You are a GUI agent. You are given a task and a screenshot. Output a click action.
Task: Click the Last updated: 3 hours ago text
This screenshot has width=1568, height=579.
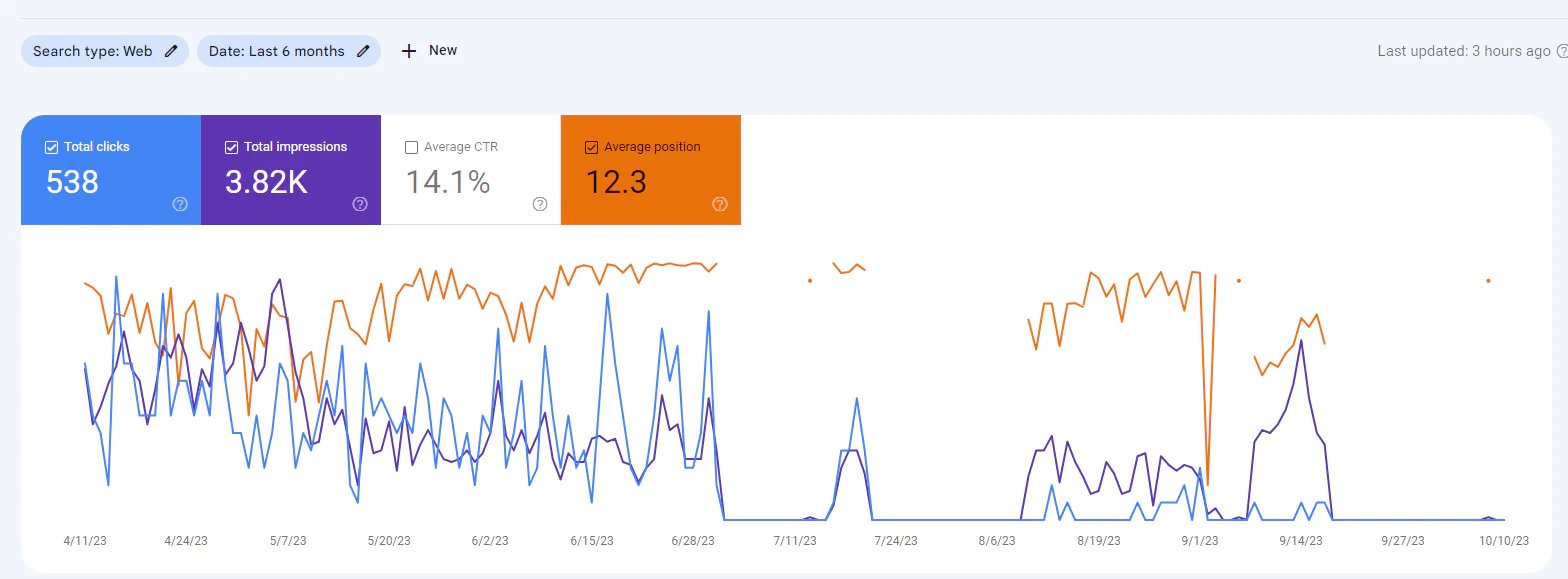1464,51
